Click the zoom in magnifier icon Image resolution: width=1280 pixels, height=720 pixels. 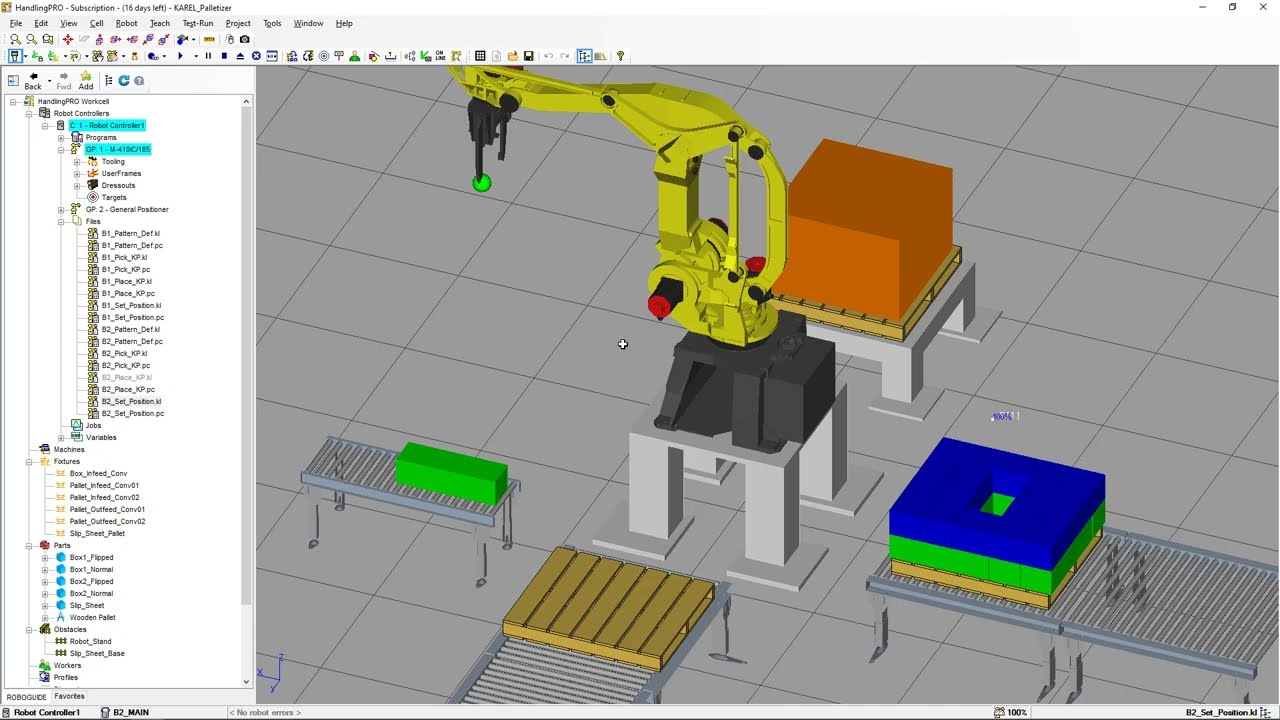[x=15, y=39]
